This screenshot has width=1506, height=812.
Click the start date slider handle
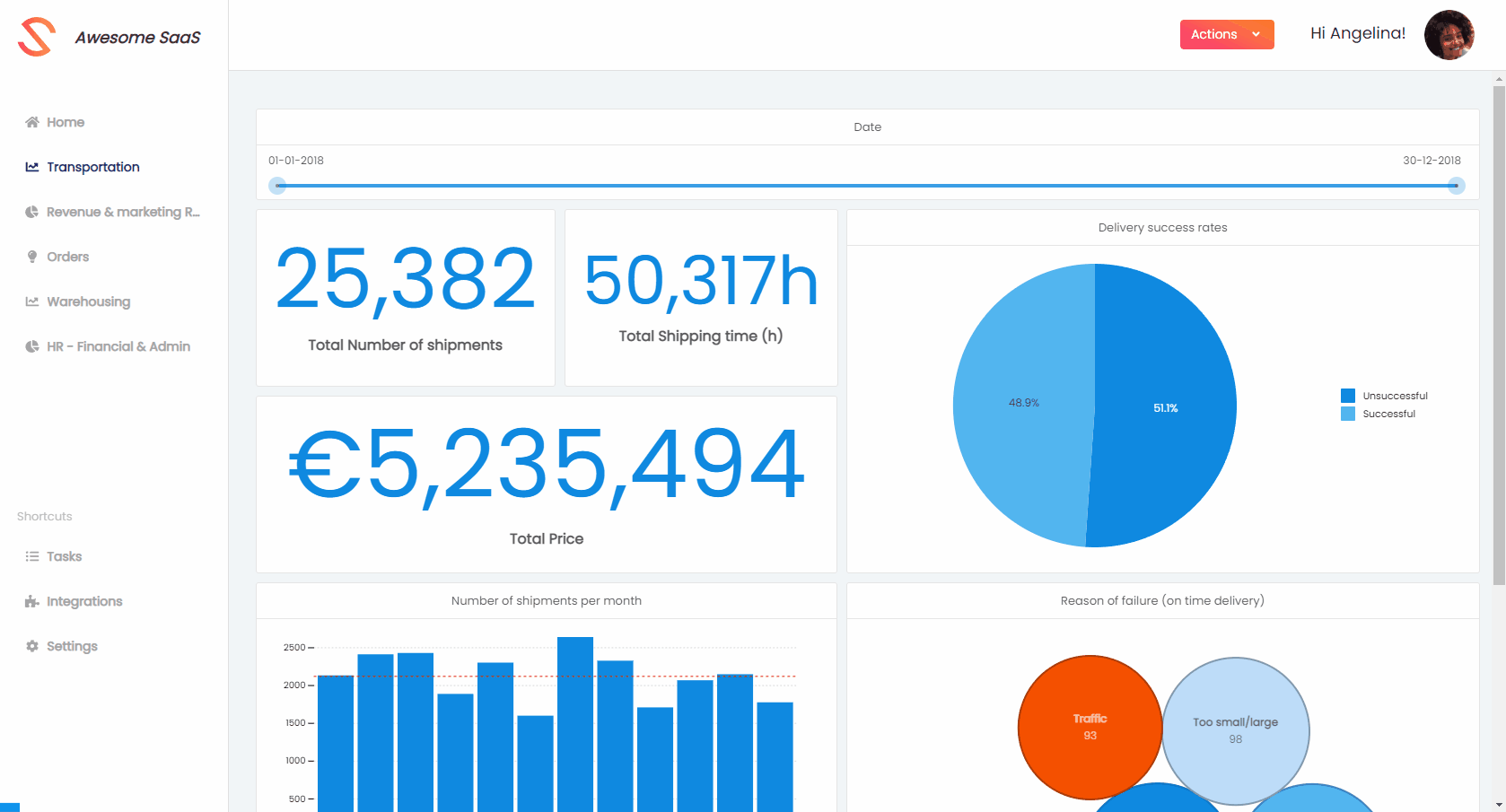pos(278,186)
